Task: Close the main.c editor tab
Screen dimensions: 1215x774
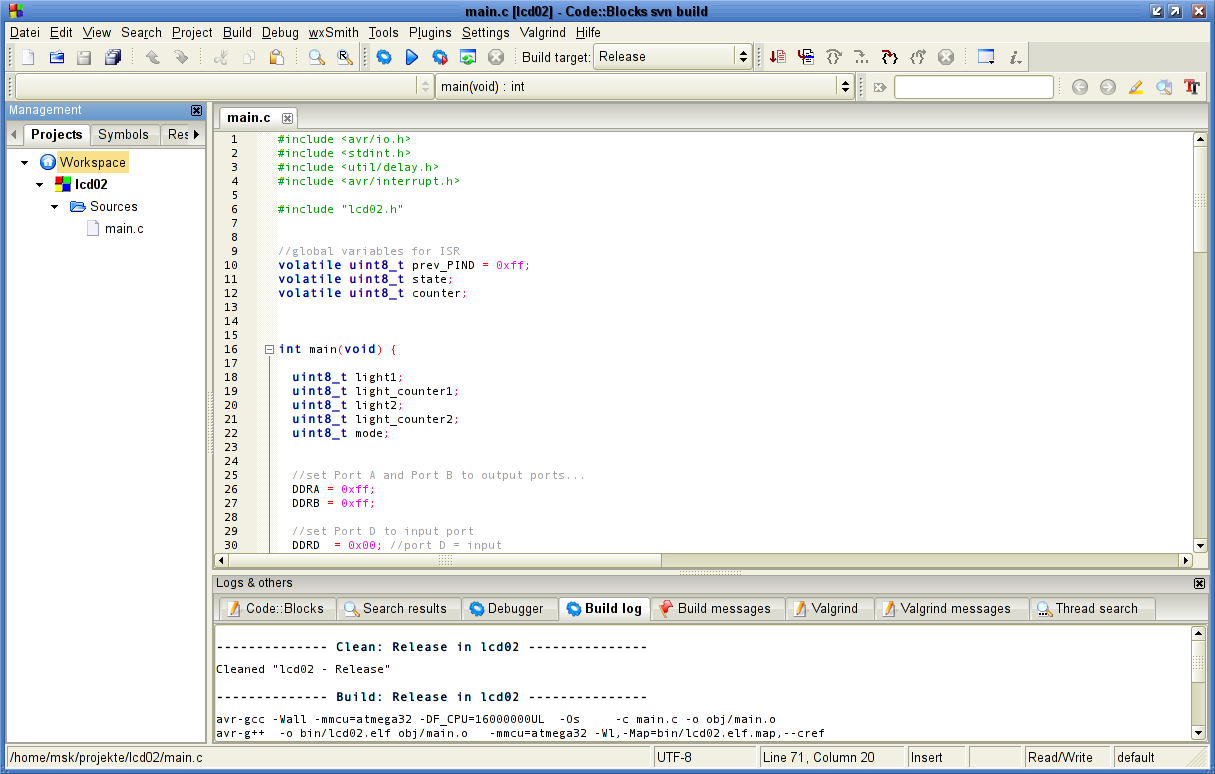Action: click(287, 118)
